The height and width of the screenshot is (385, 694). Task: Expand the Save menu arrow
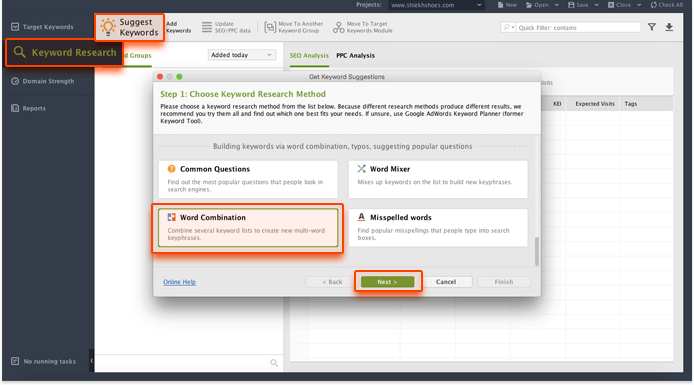[596, 5]
